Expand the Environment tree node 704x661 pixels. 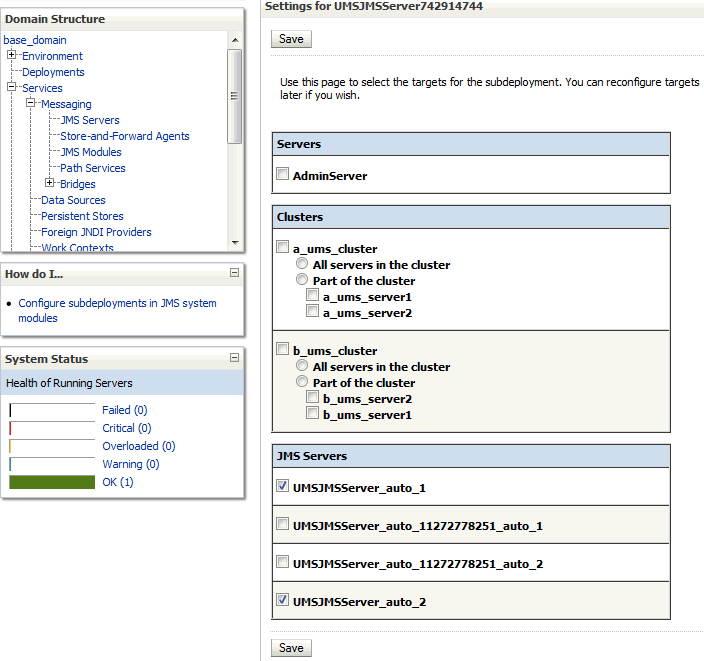click(x=12, y=55)
